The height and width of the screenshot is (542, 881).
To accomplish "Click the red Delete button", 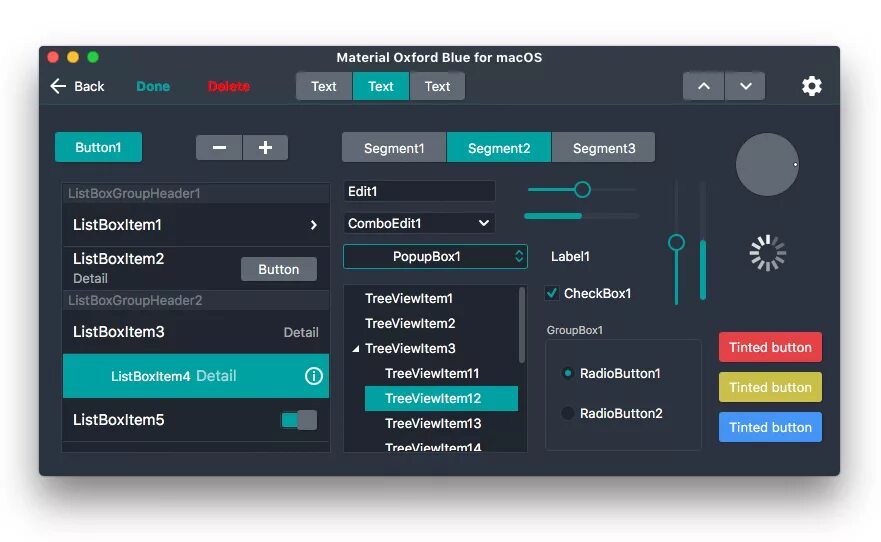I will [229, 86].
